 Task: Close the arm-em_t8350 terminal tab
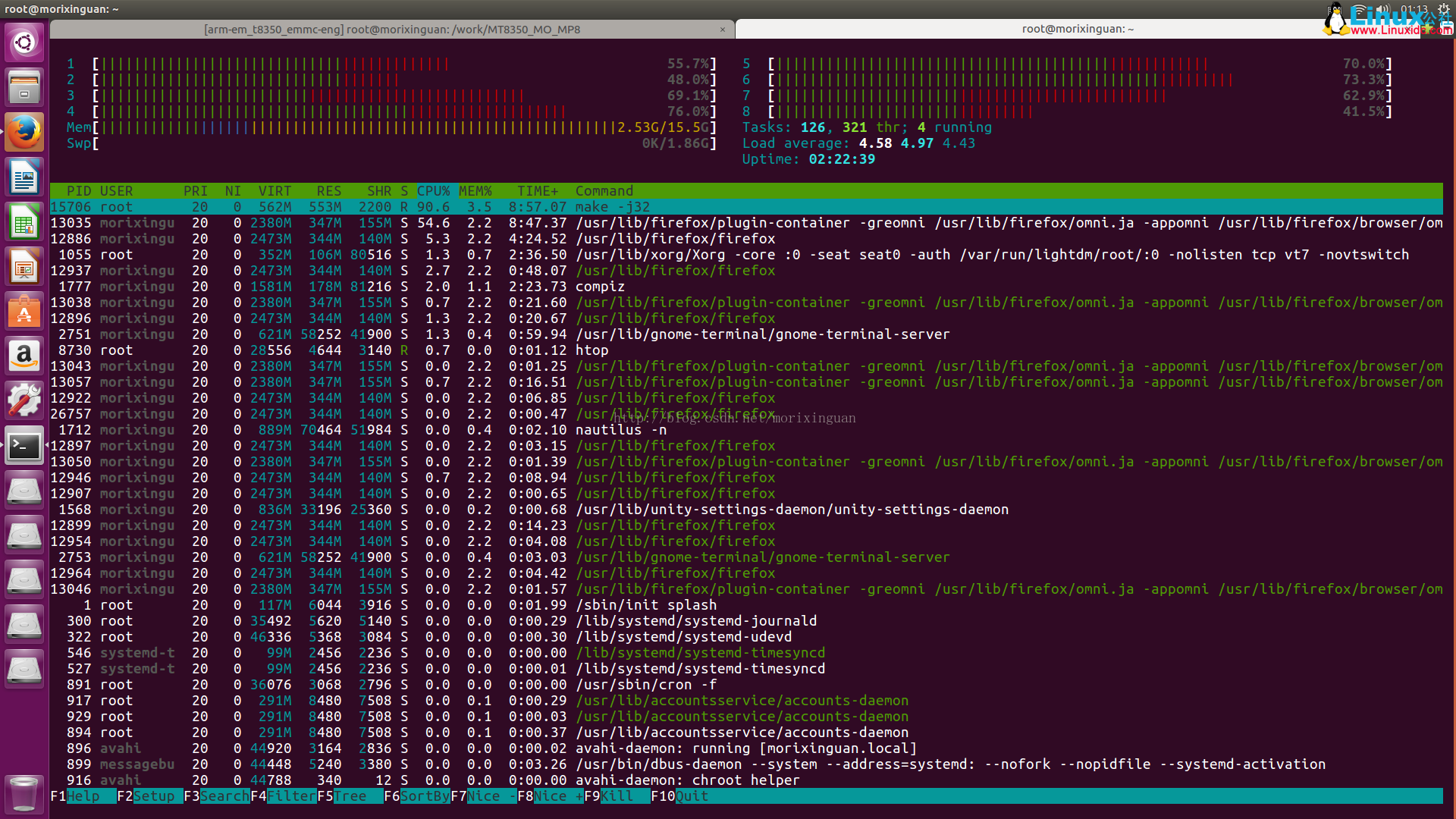coord(723,30)
